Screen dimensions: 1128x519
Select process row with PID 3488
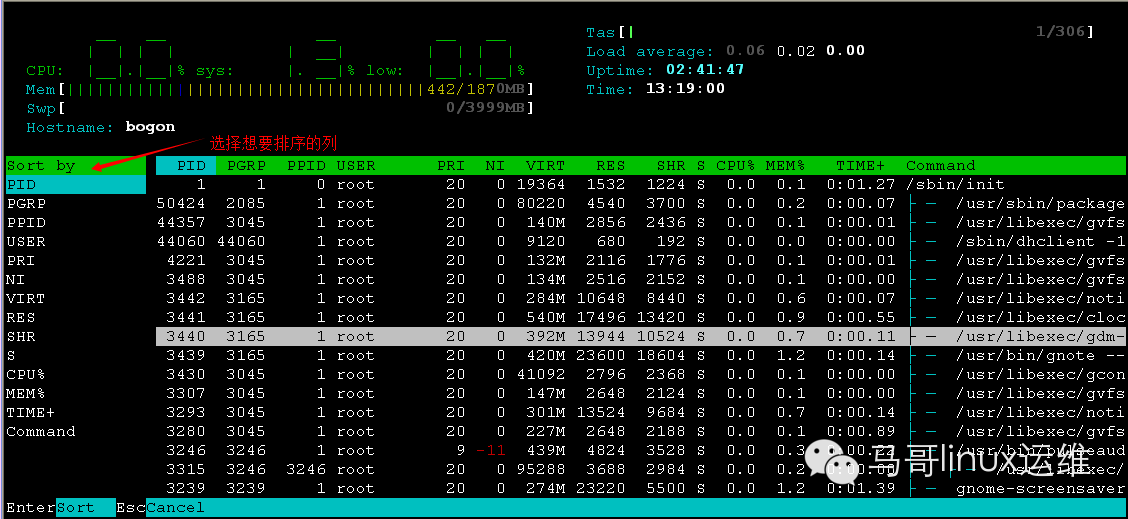click(x=641, y=279)
